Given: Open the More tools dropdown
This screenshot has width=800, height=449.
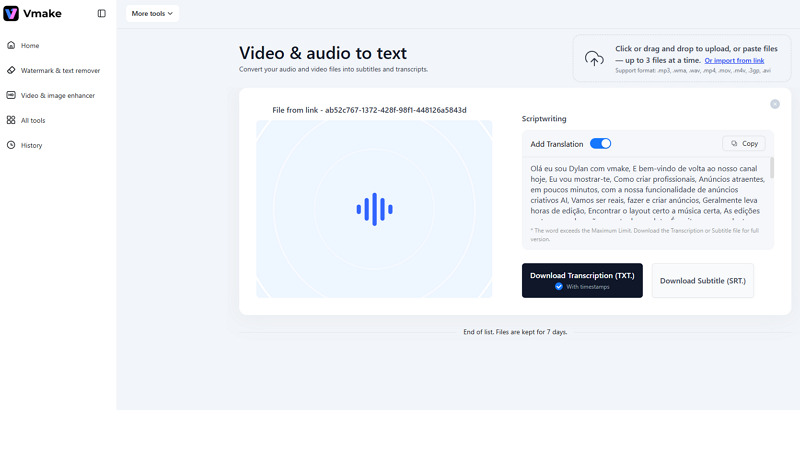Looking at the screenshot, I should coord(152,13).
